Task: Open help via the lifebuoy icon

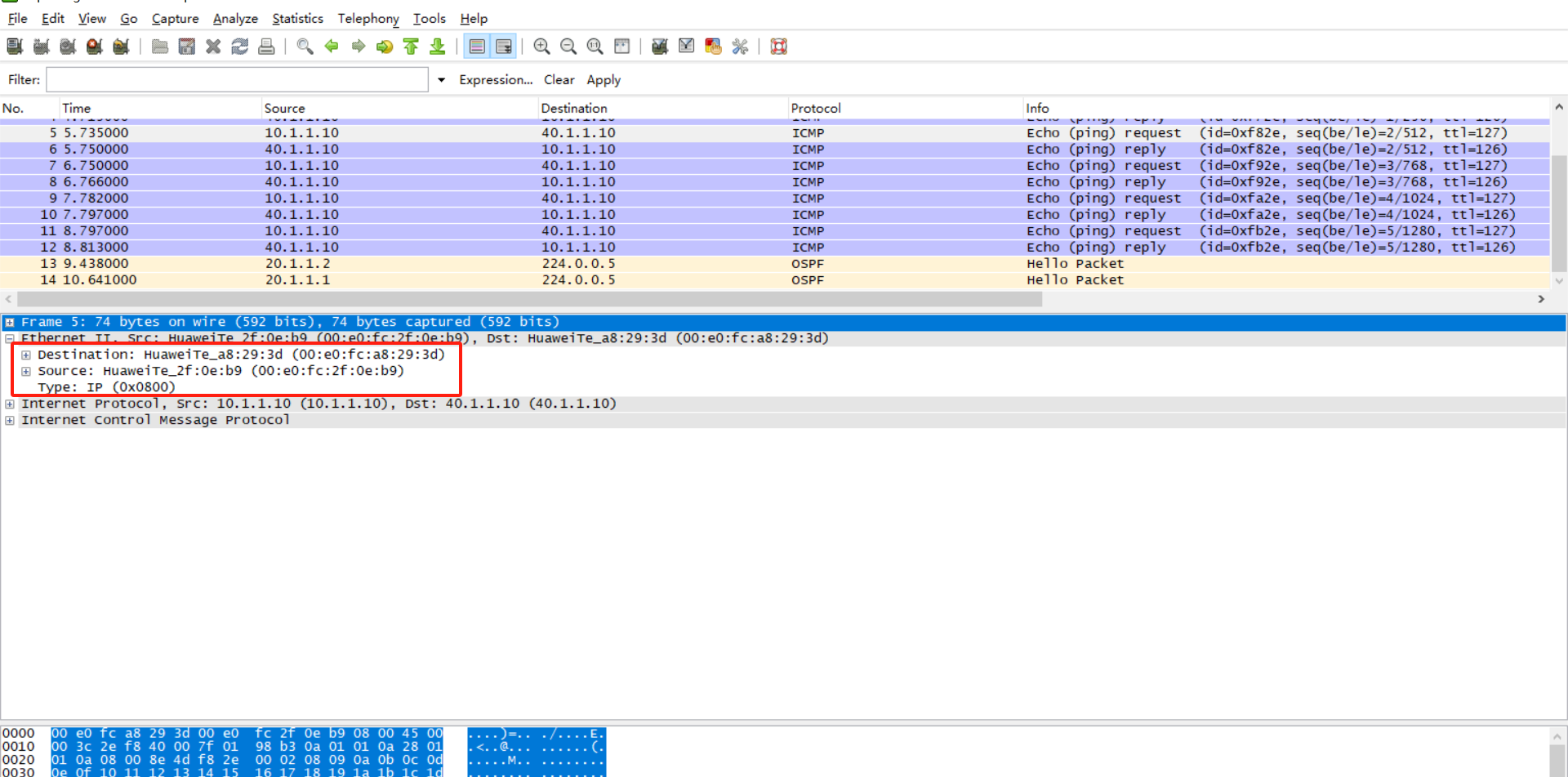Action: coord(779,47)
